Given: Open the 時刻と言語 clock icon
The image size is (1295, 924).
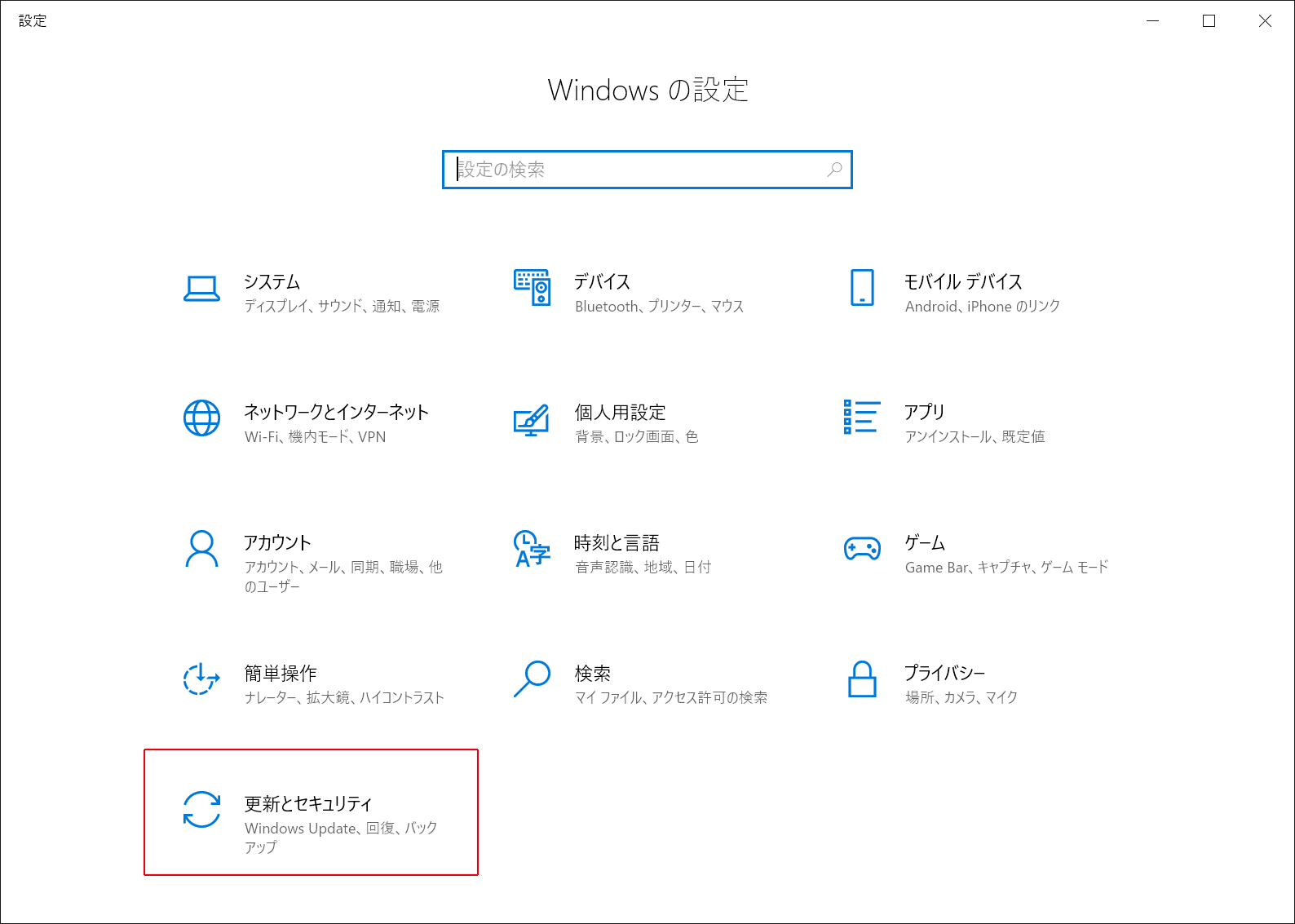Looking at the screenshot, I should [532, 549].
